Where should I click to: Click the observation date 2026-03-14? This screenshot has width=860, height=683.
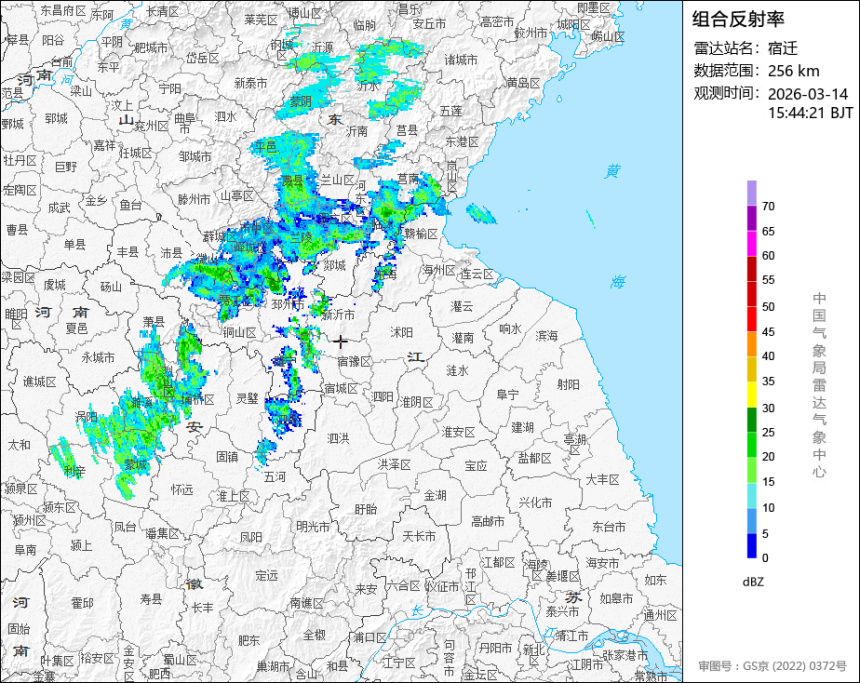coord(807,94)
